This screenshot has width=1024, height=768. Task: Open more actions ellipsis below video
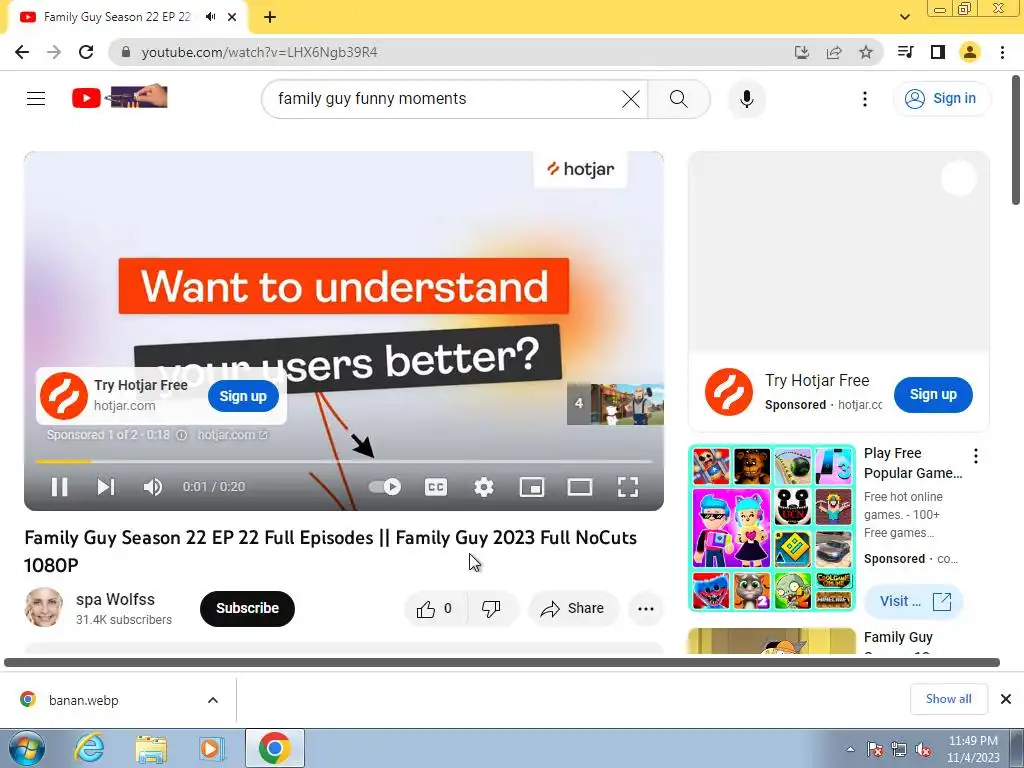pos(646,609)
